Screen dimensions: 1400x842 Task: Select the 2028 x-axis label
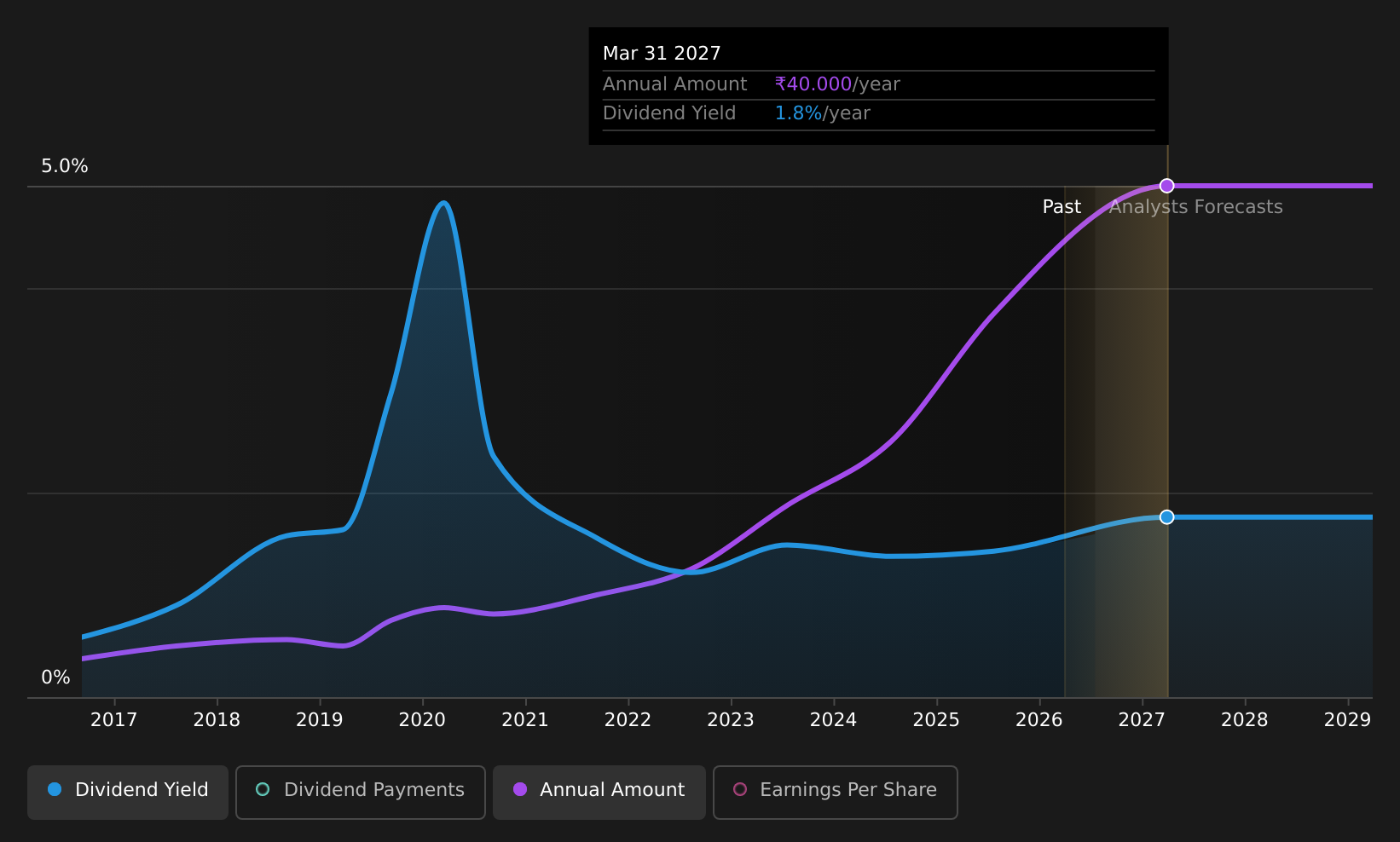coord(1245,720)
